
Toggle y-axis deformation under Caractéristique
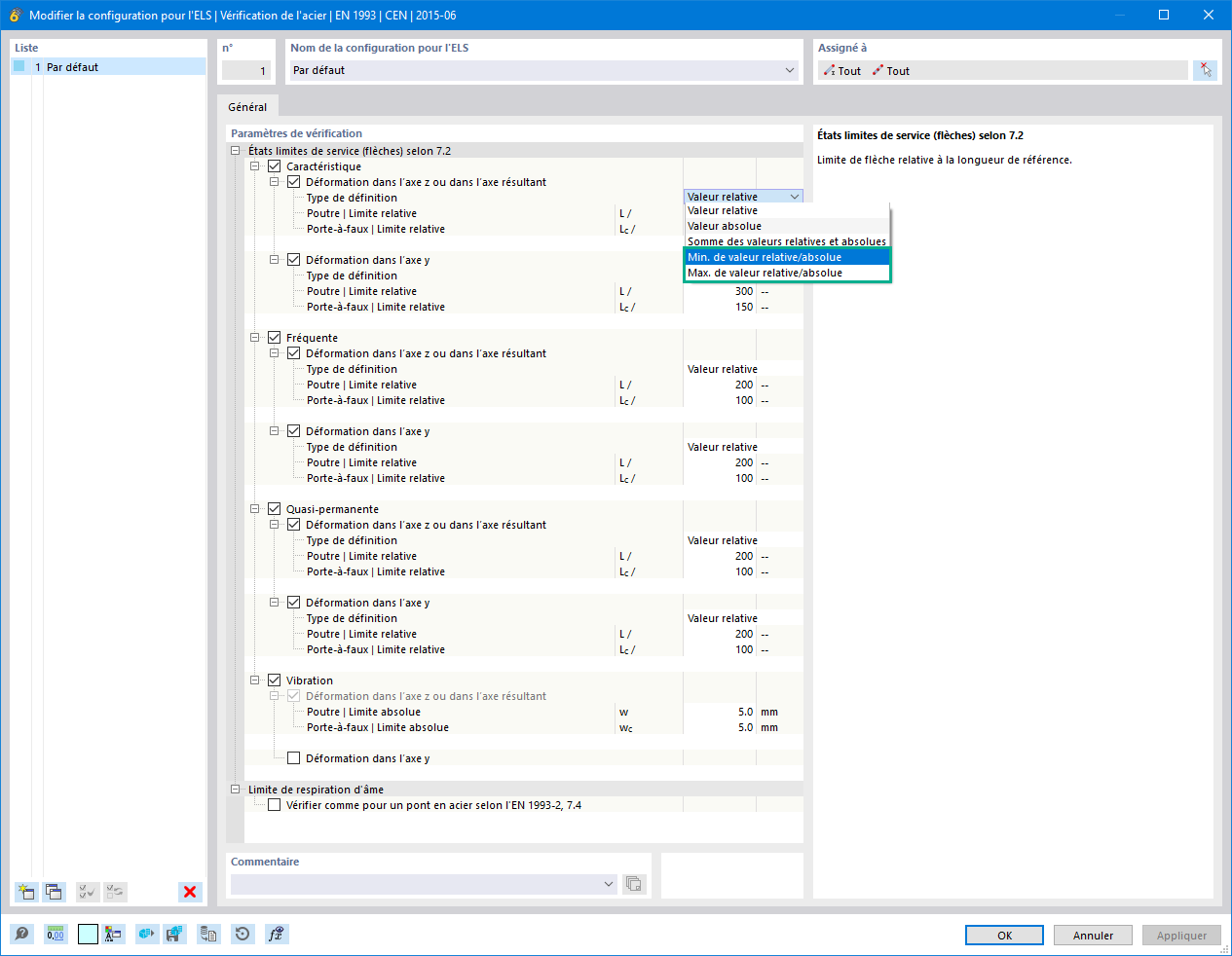(x=293, y=260)
